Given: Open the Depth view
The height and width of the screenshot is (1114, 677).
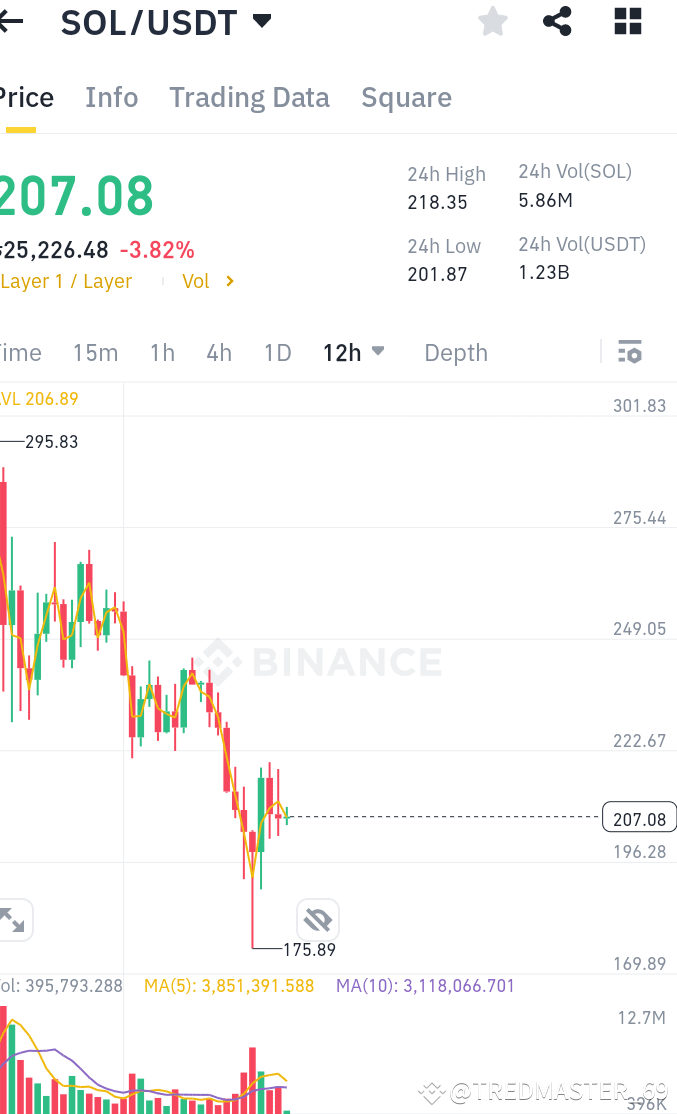Looking at the screenshot, I should click(455, 352).
